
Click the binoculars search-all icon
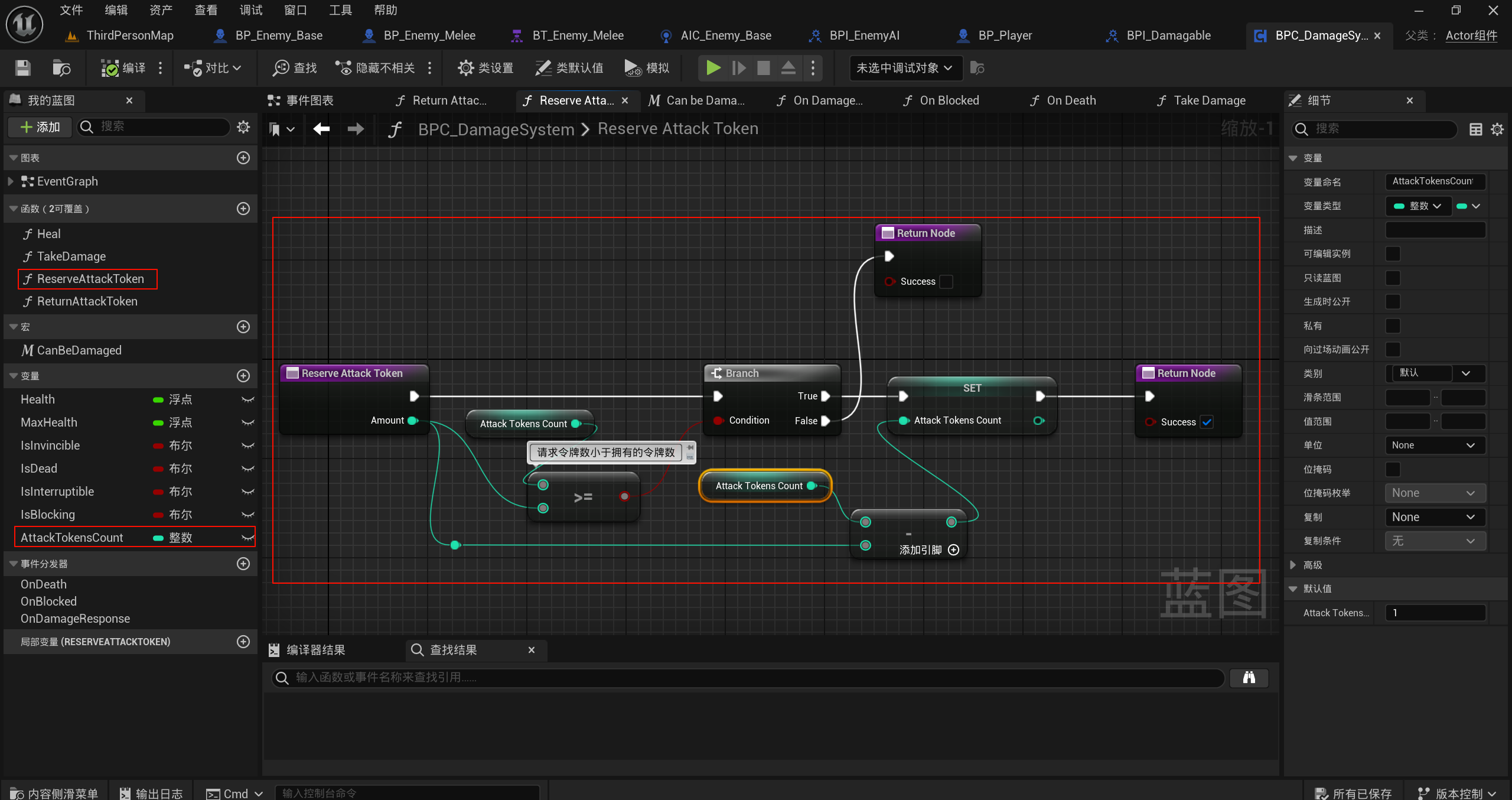click(x=1249, y=678)
